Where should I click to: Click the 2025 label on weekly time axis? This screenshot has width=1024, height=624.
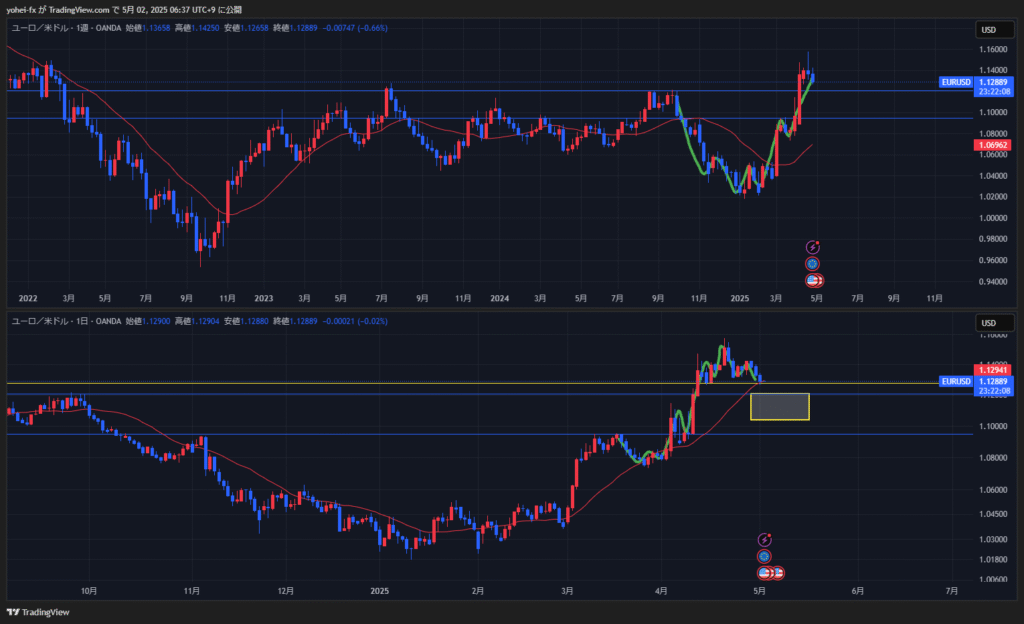click(x=740, y=298)
